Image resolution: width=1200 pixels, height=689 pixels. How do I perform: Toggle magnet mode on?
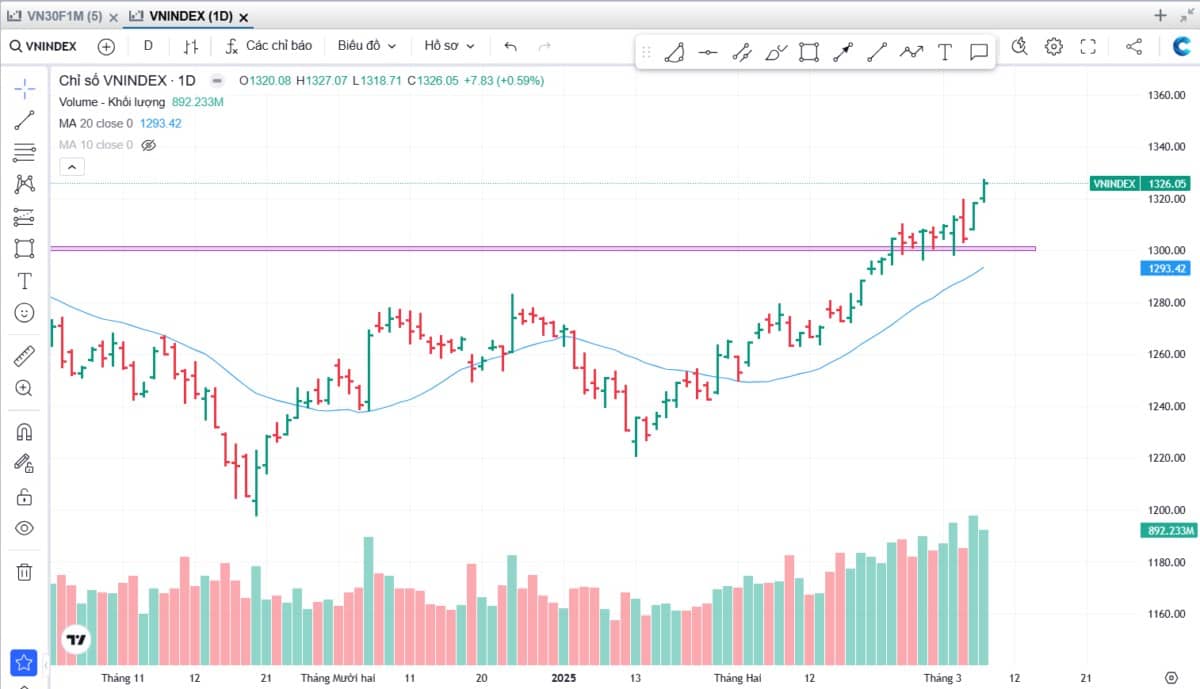pyautogui.click(x=25, y=432)
